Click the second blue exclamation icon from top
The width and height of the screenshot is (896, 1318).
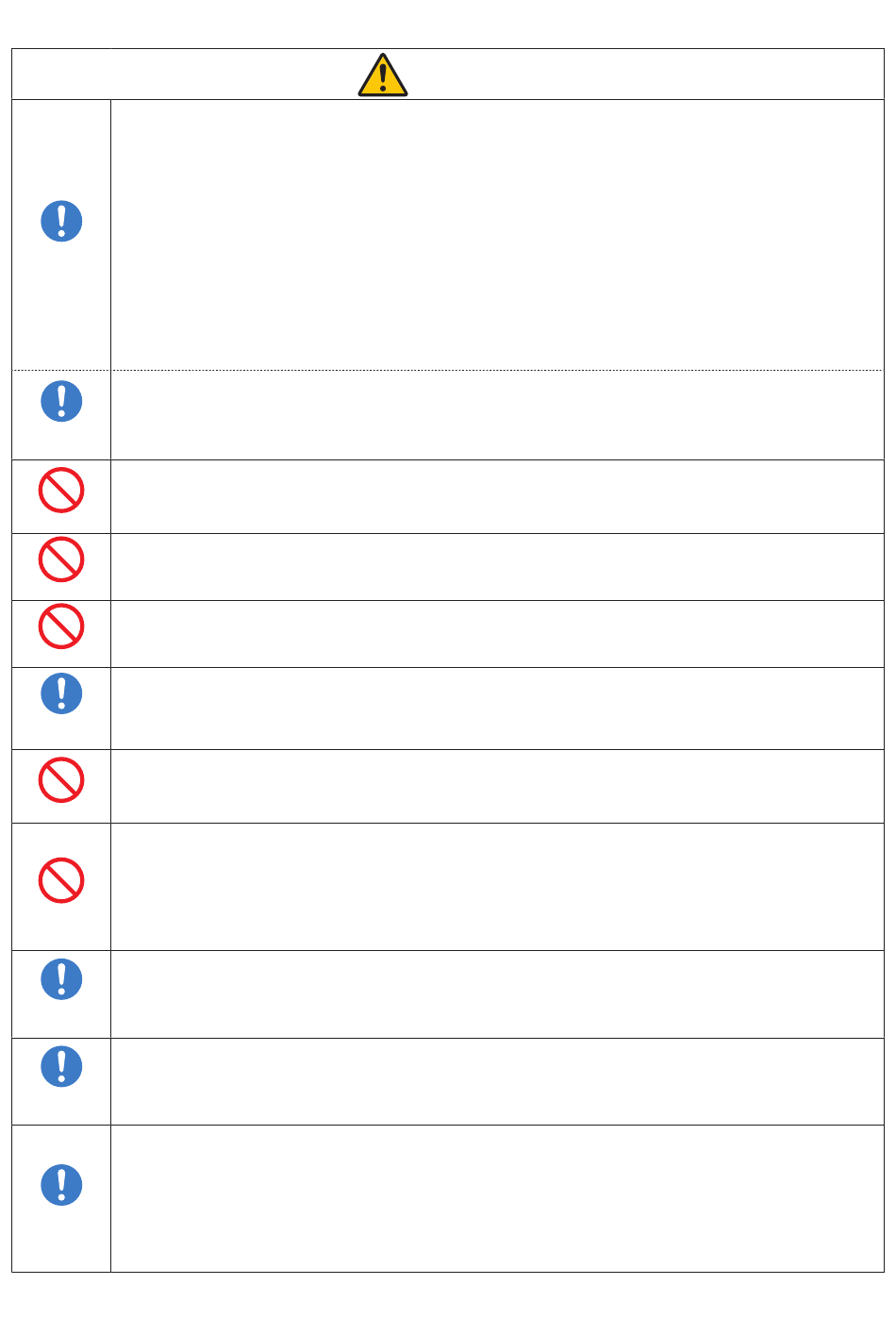61,401
